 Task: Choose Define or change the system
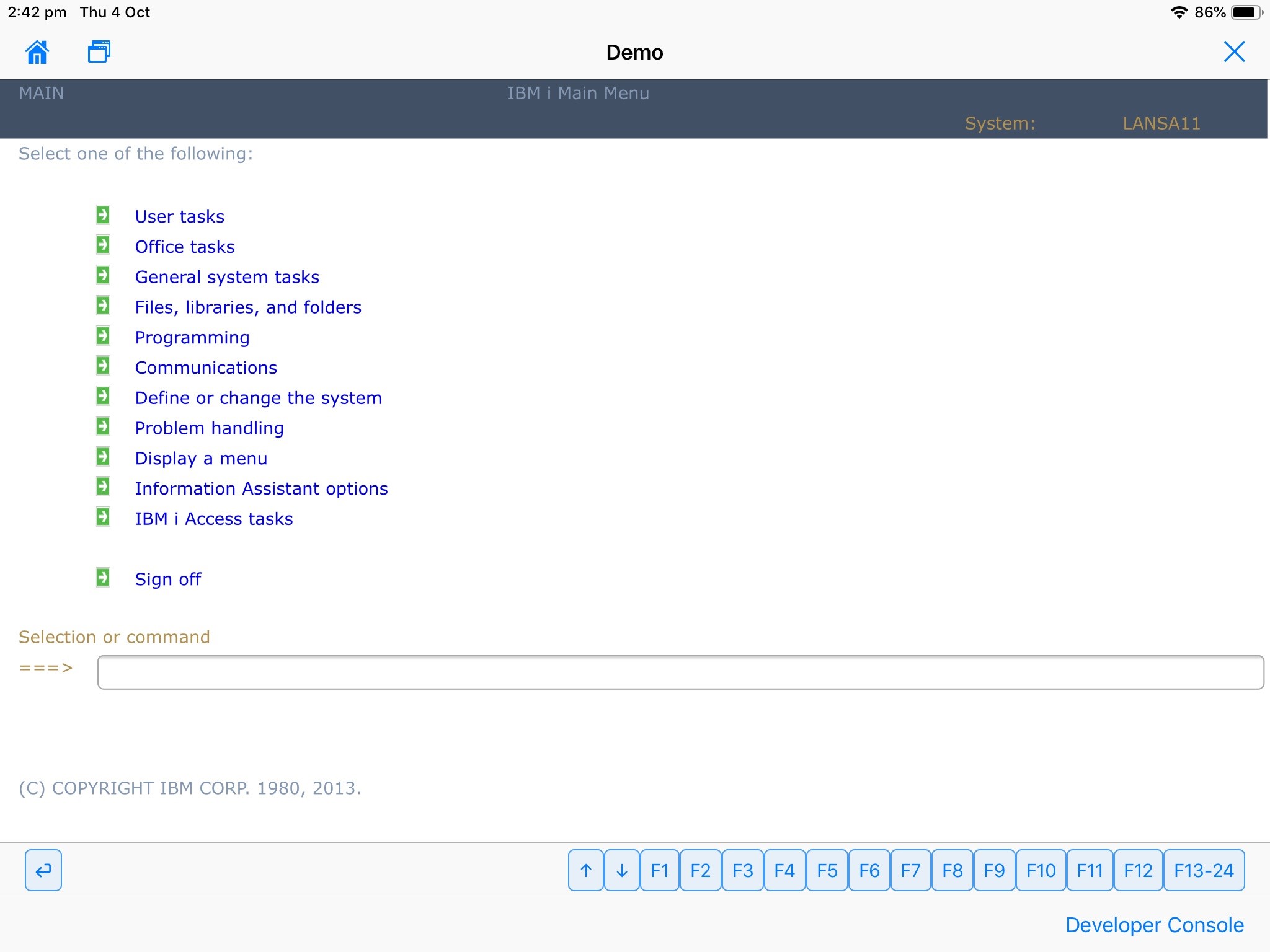(x=258, y=398)
